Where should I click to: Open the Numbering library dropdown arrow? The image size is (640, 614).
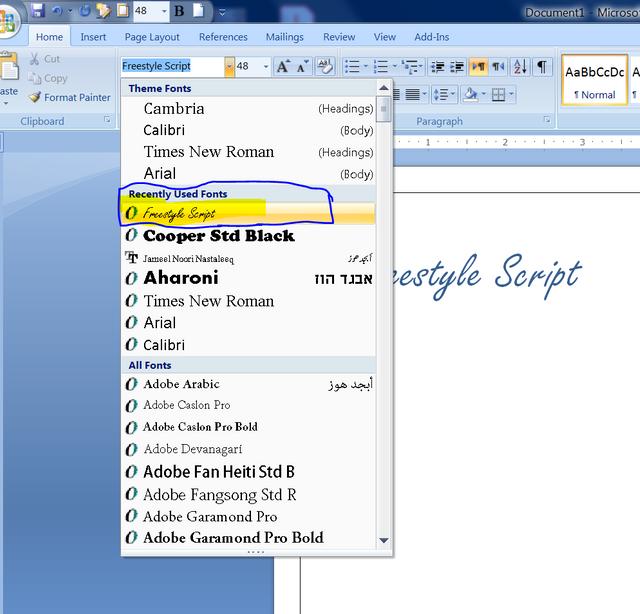395,66
